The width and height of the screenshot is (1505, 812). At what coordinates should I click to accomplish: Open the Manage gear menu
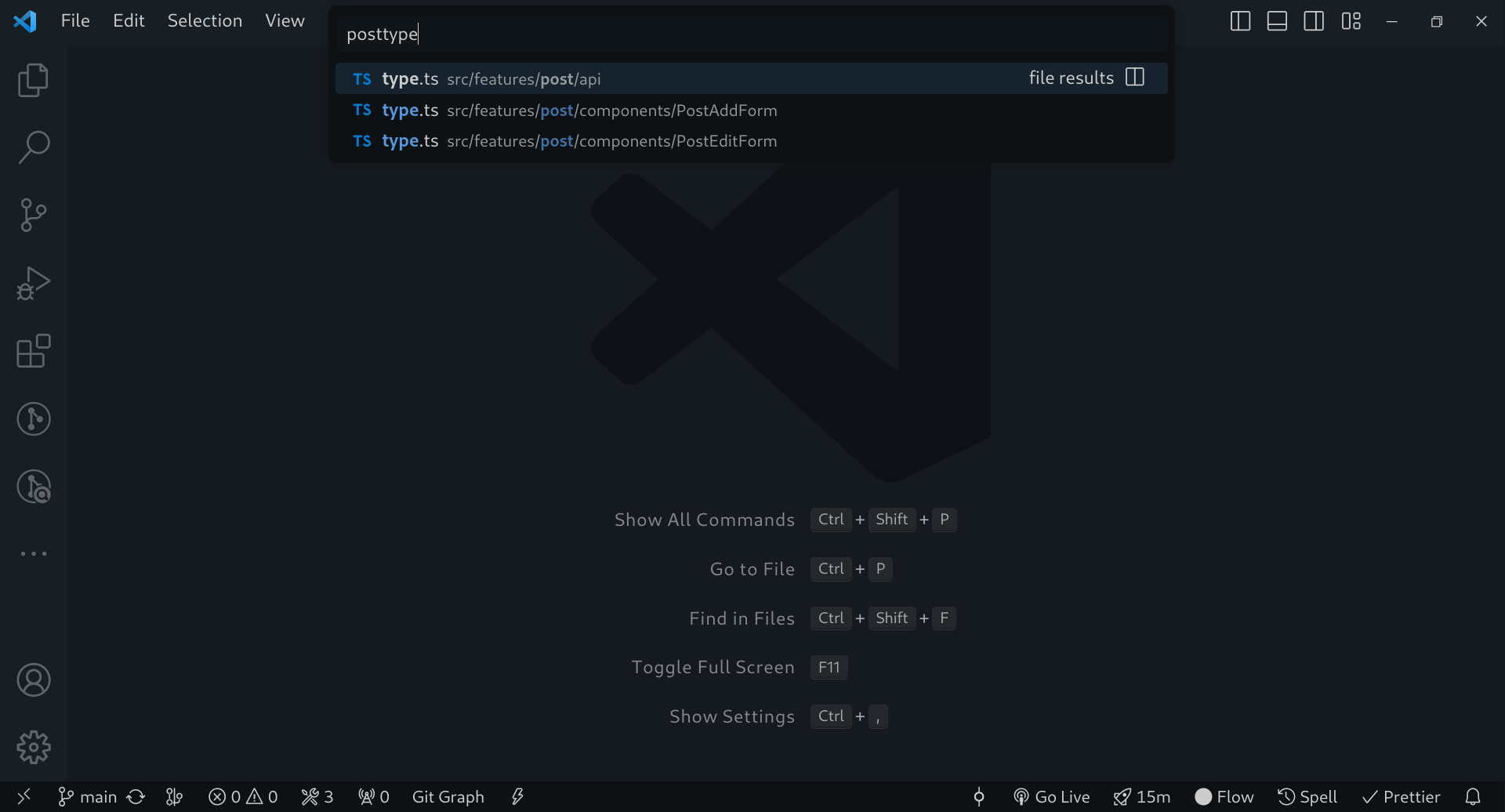(x=33, y=748)
